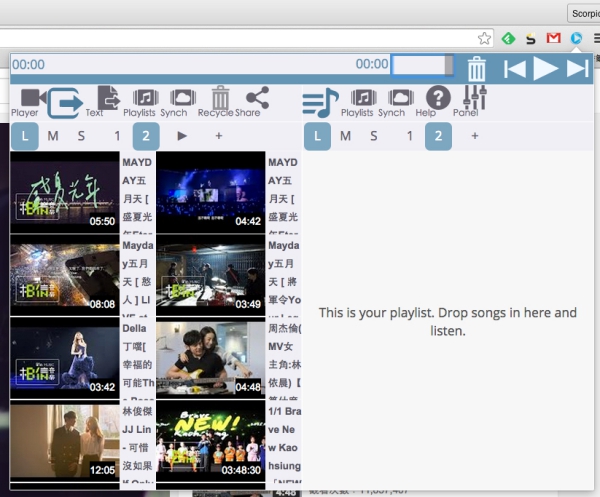Screen dimensions: 600x497
Task: Select size L in left panel
Action: point(24,135)
